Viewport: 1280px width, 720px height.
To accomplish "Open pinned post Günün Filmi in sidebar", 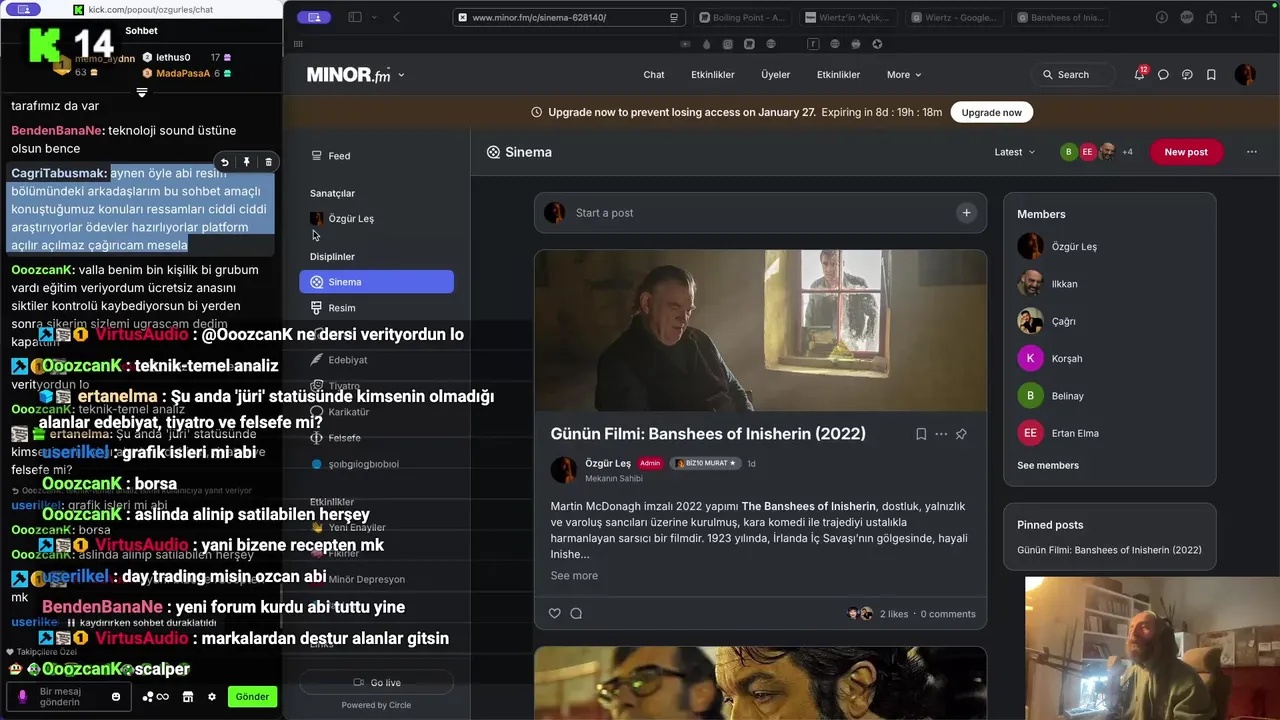I will (1109, 550).
